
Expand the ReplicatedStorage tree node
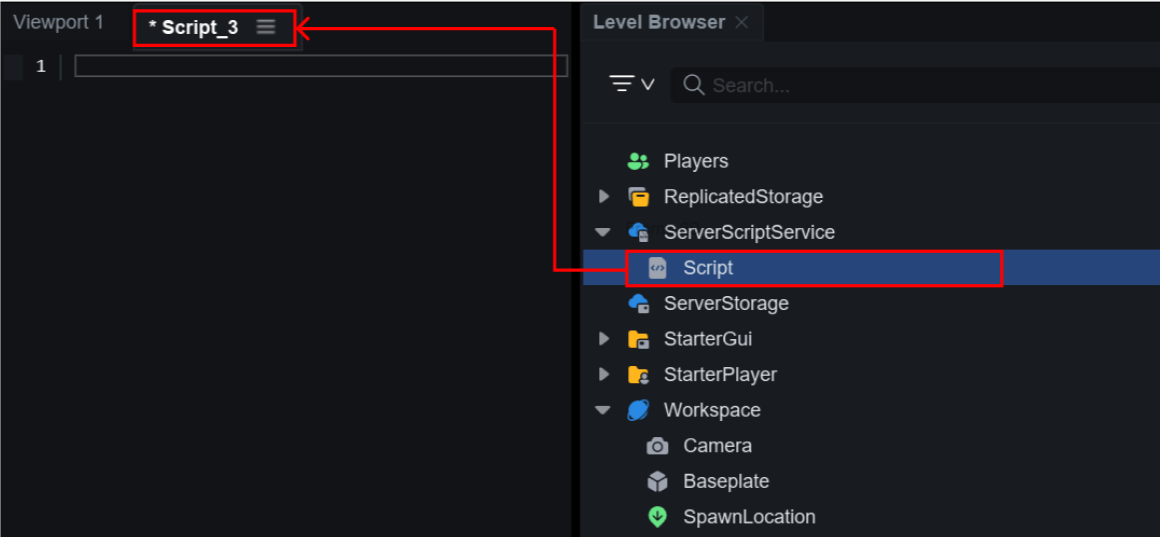[604, 197]
